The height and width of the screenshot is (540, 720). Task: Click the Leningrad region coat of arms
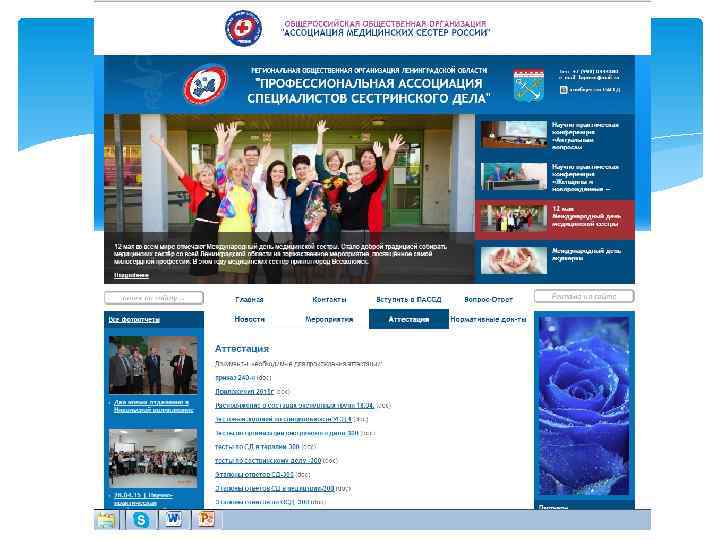[529, 85]
